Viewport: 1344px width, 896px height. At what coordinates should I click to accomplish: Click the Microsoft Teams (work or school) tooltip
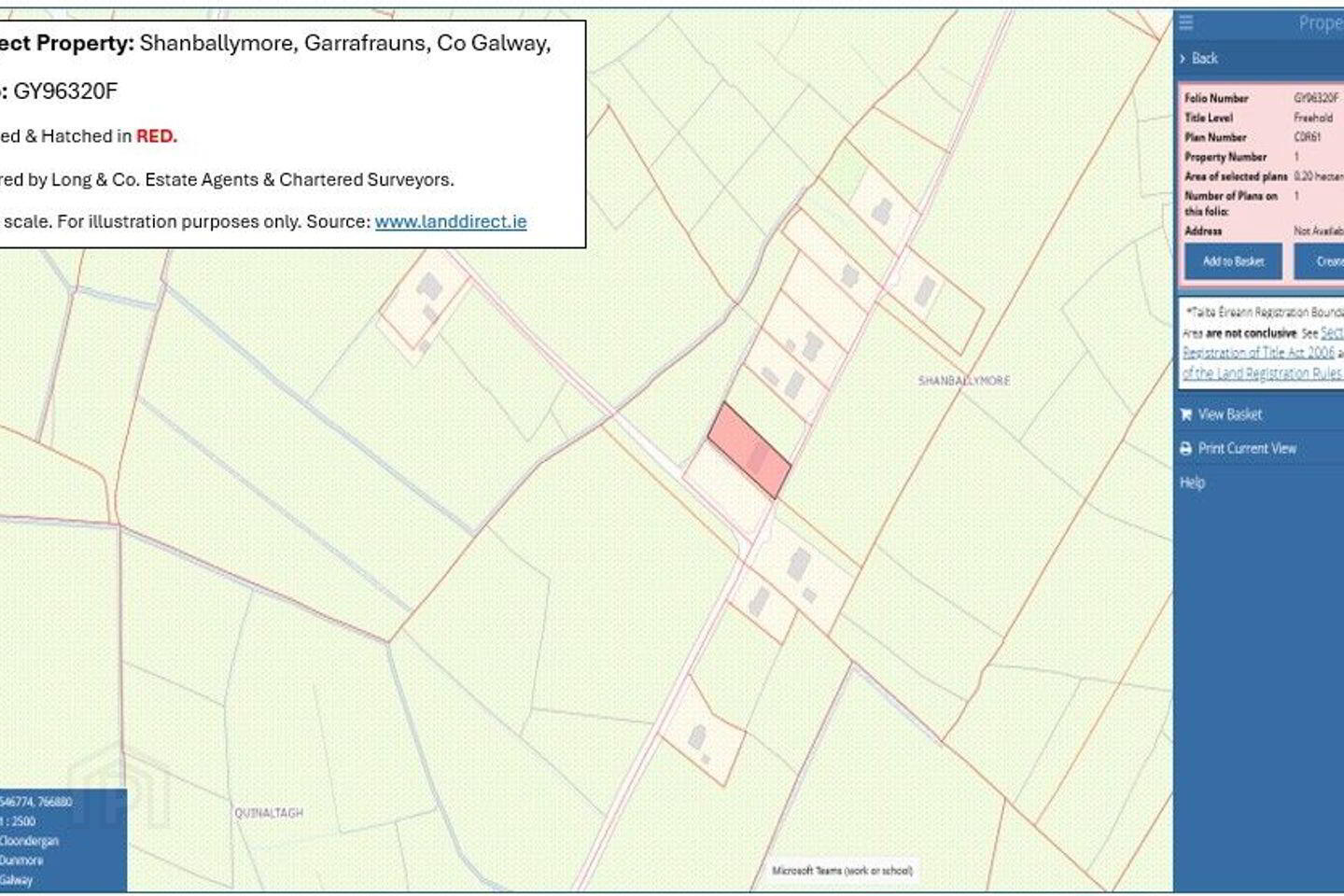pyautogui.click(x=842, y=871)
